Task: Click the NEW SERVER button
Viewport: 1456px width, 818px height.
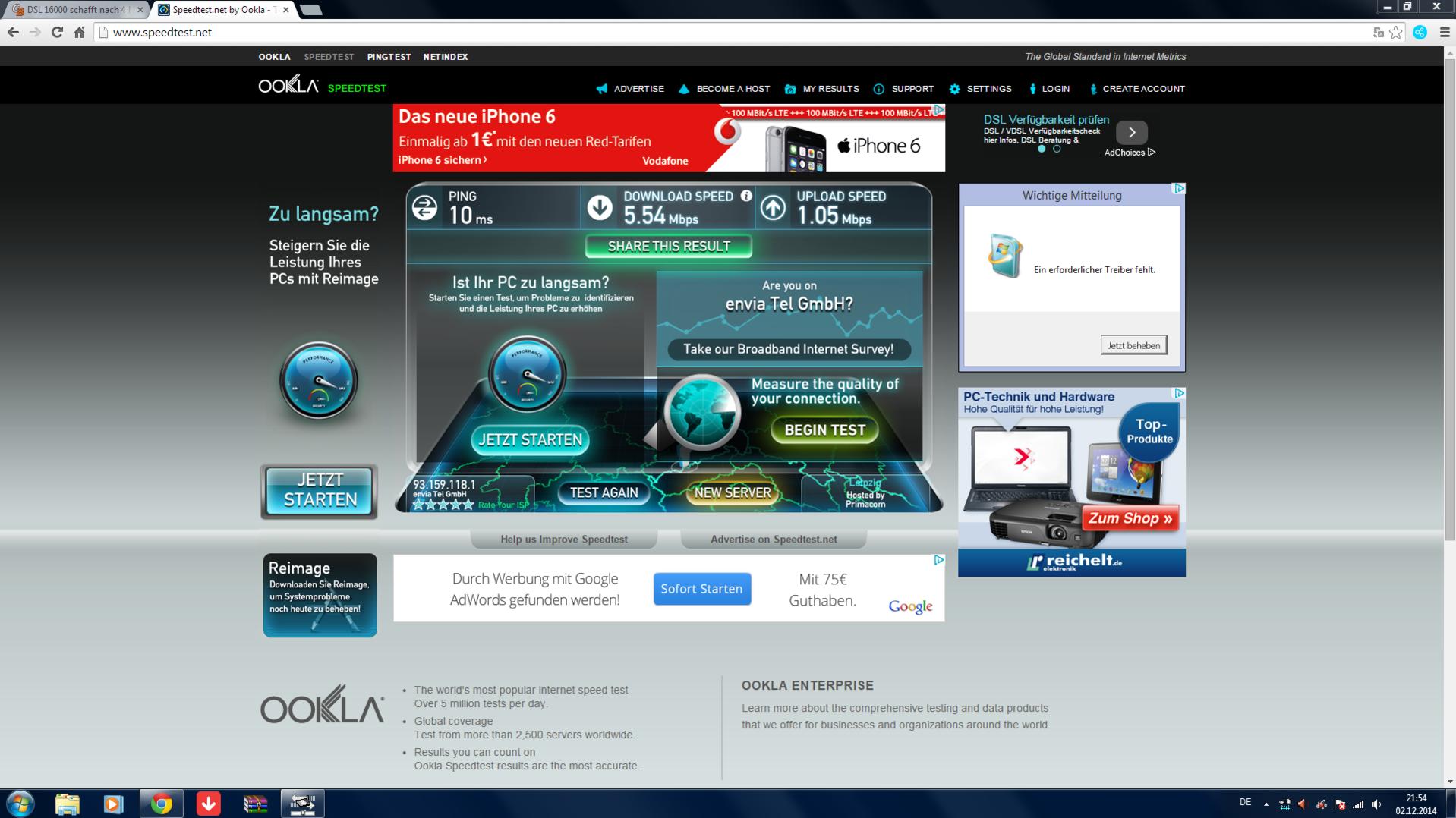Action: pyautogui.click(x=733, y=492)
